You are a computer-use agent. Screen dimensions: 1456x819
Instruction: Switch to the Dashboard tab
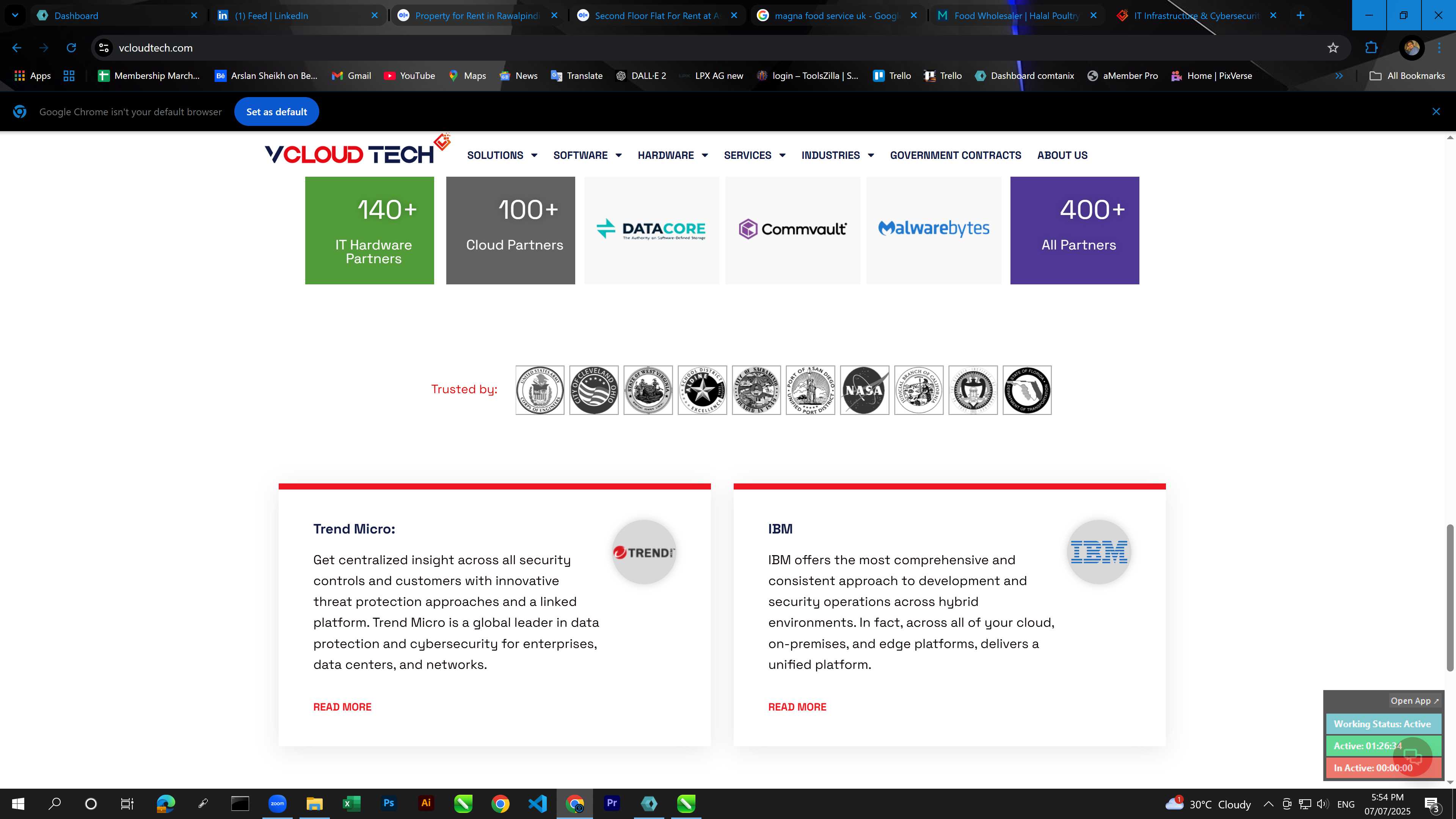[x=118, y=15]
